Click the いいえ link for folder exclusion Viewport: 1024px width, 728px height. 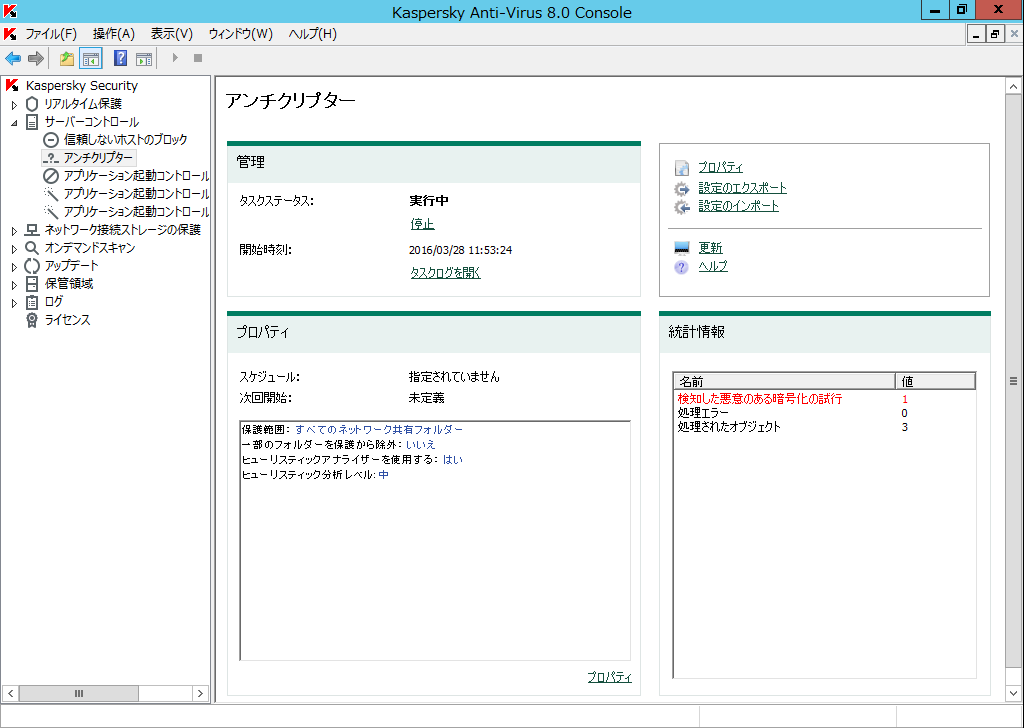coord(421,445)
